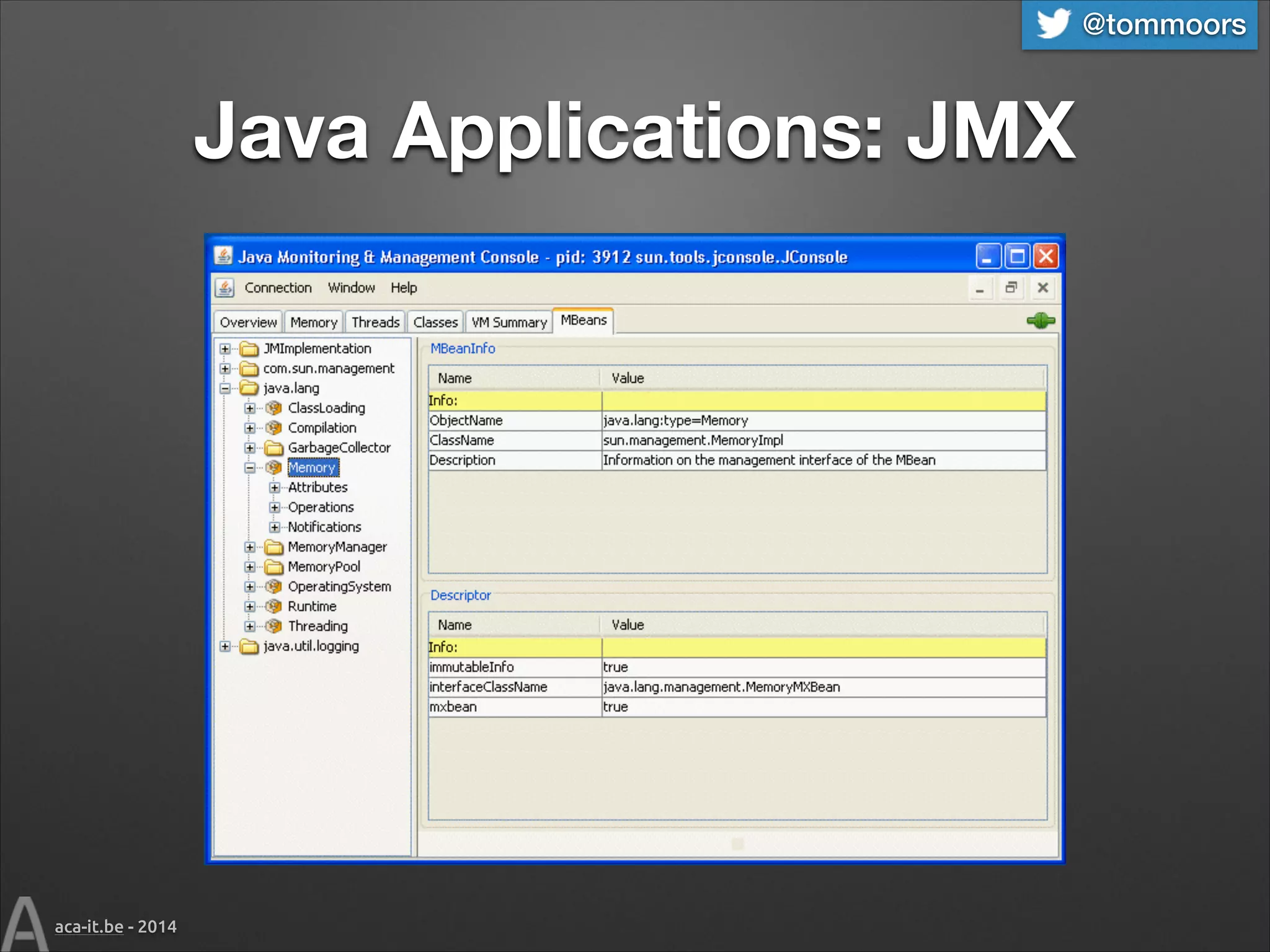Click the com.sun.management folder icon
The image size is (1270, 952).
pyautogui.click(x=249, y=369)
